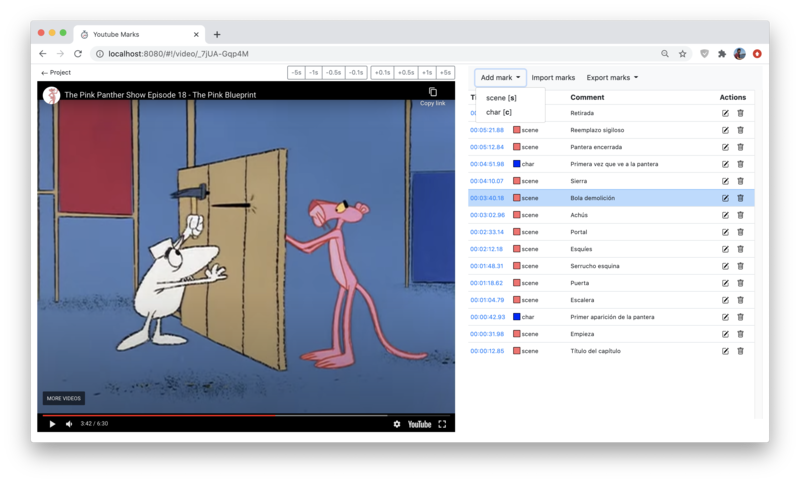Delete the Escalera mark
This screenshot has height=483, width=800.
pos(740,300)
